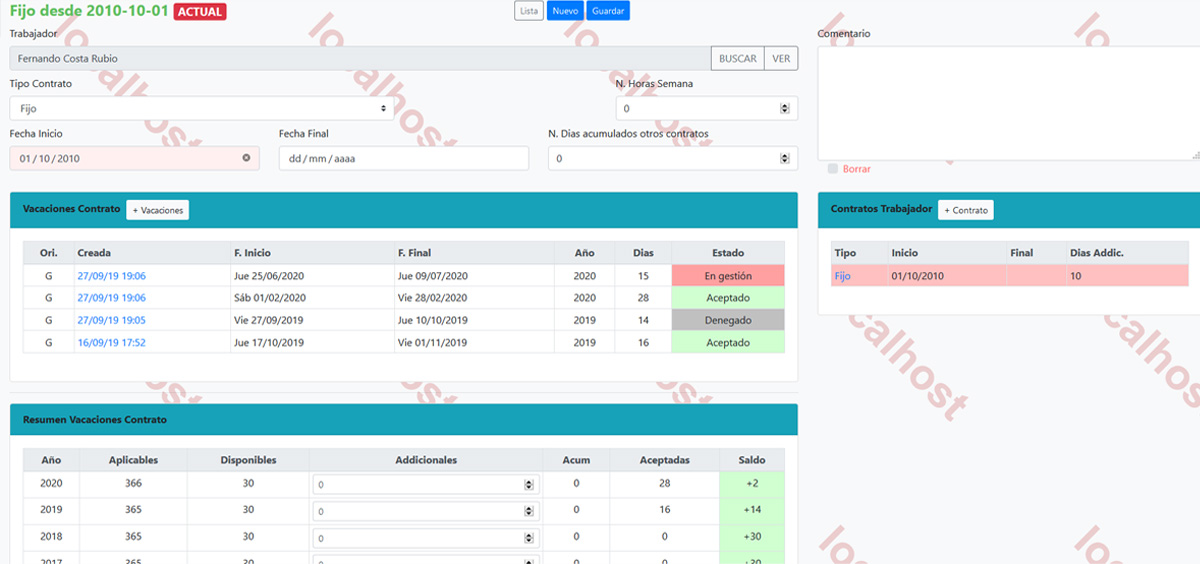The image size is (1200, 564).
Task: Click the En gestión status cell
Action: pyautogui.click(x=728, y=276)
